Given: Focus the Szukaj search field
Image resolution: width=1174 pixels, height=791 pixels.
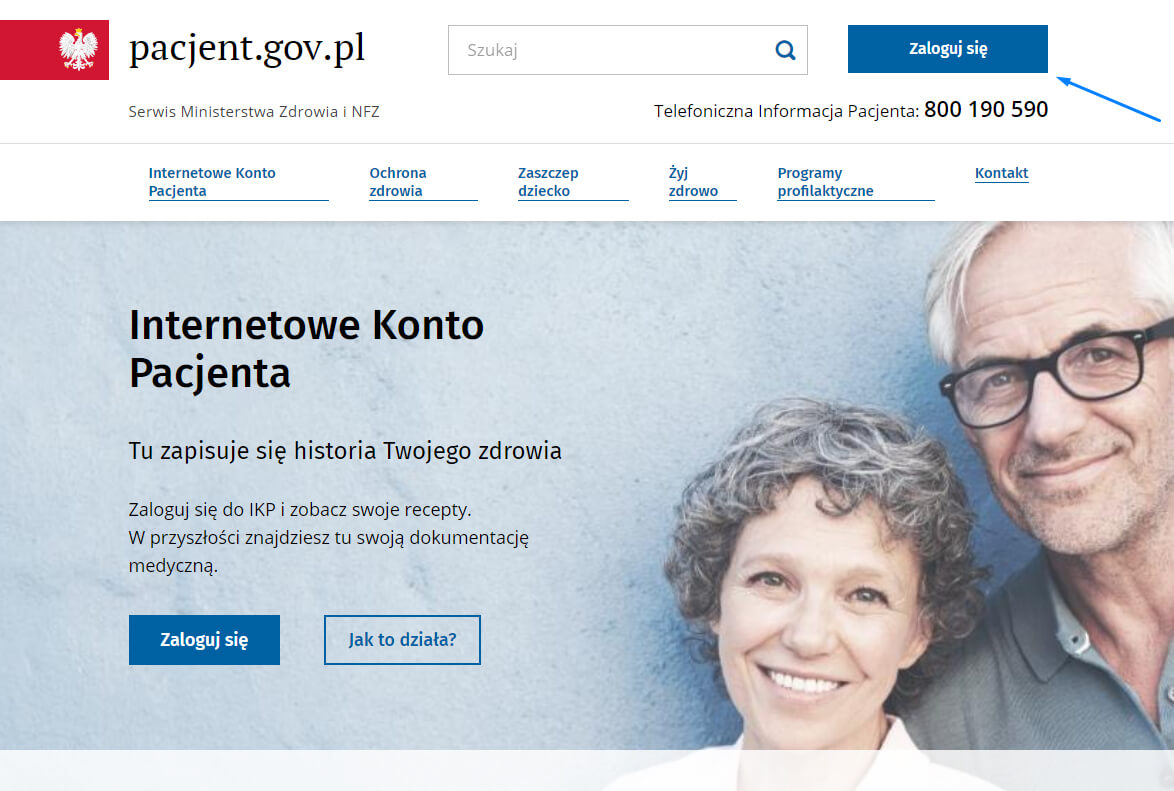Looking at the screenshot, I should (x=627, y=50).
